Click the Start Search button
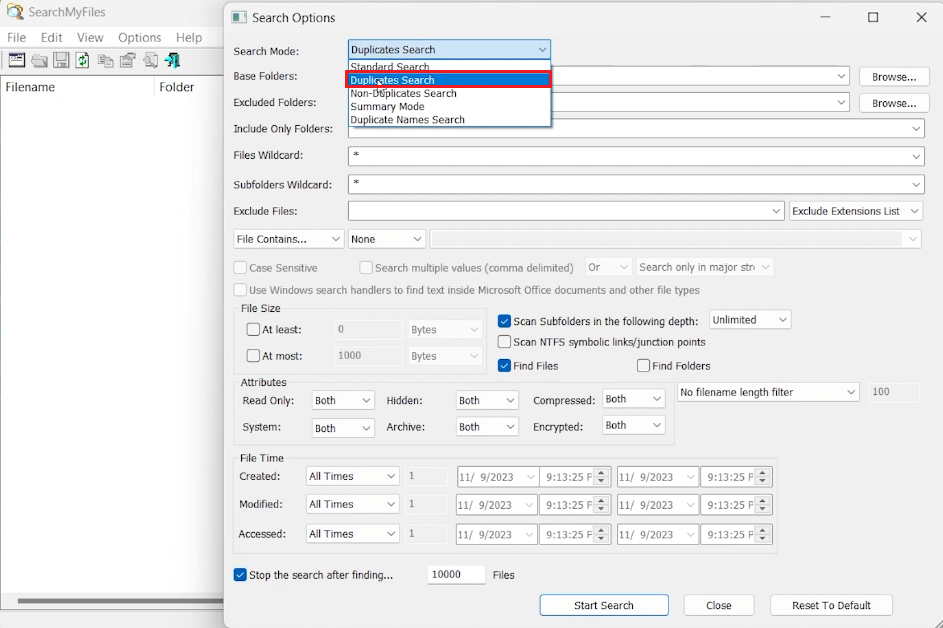Viewport: 943px width, 628px height. tap(604, 605)
